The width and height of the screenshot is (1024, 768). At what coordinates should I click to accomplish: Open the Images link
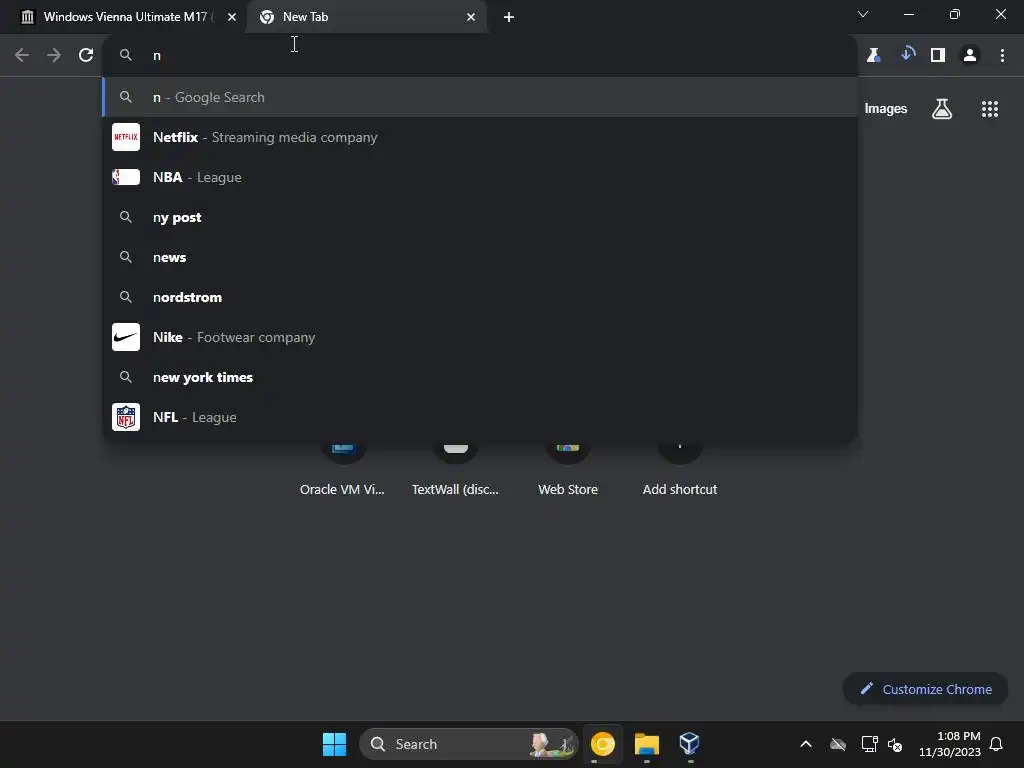[x=886, y=109]
